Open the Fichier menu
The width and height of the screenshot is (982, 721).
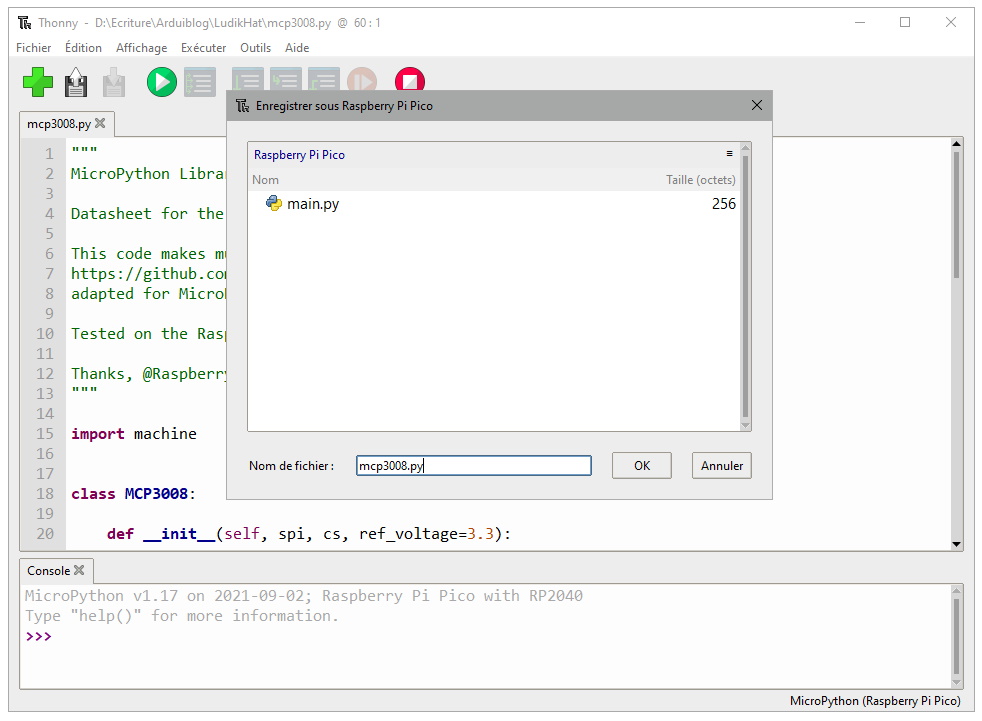point(34,48)
